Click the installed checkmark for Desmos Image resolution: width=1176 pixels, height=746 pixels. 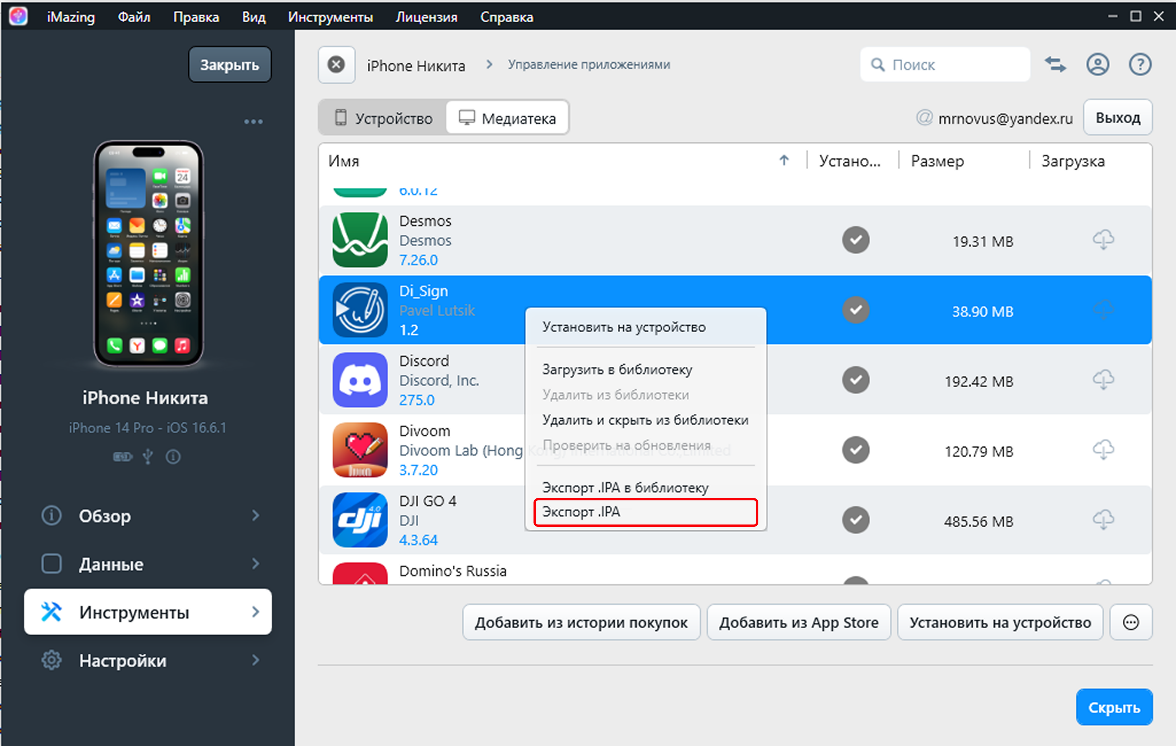coord(855,240)
